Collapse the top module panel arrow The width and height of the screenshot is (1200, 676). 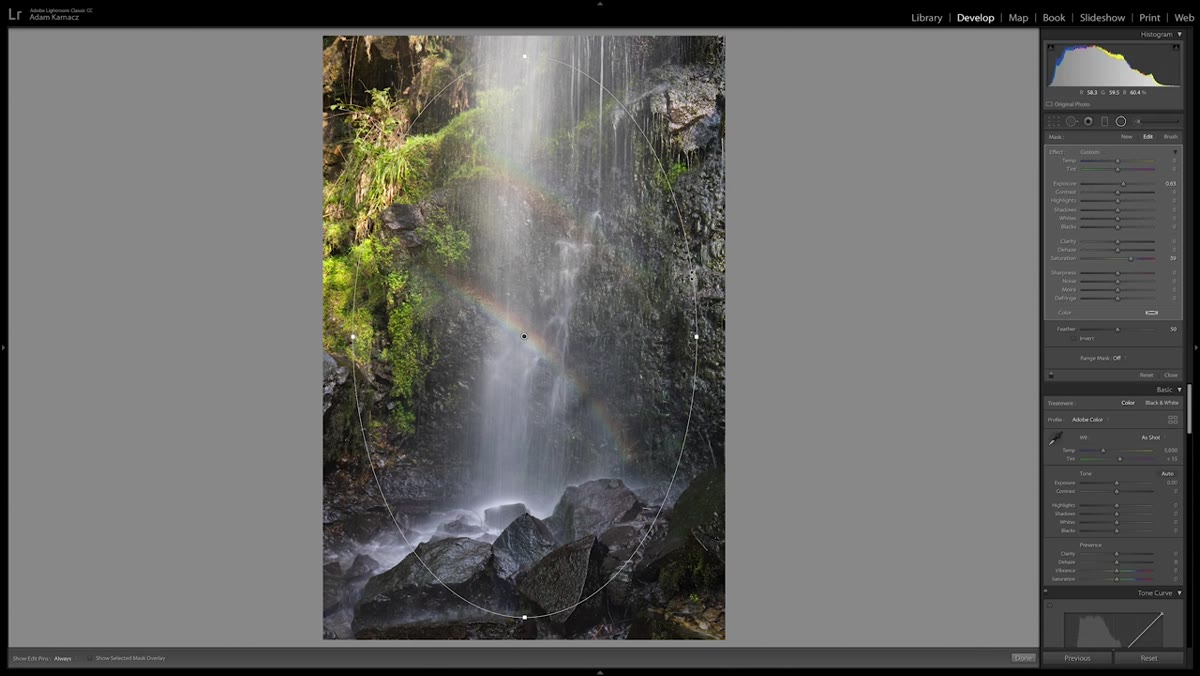coord(600,3)
